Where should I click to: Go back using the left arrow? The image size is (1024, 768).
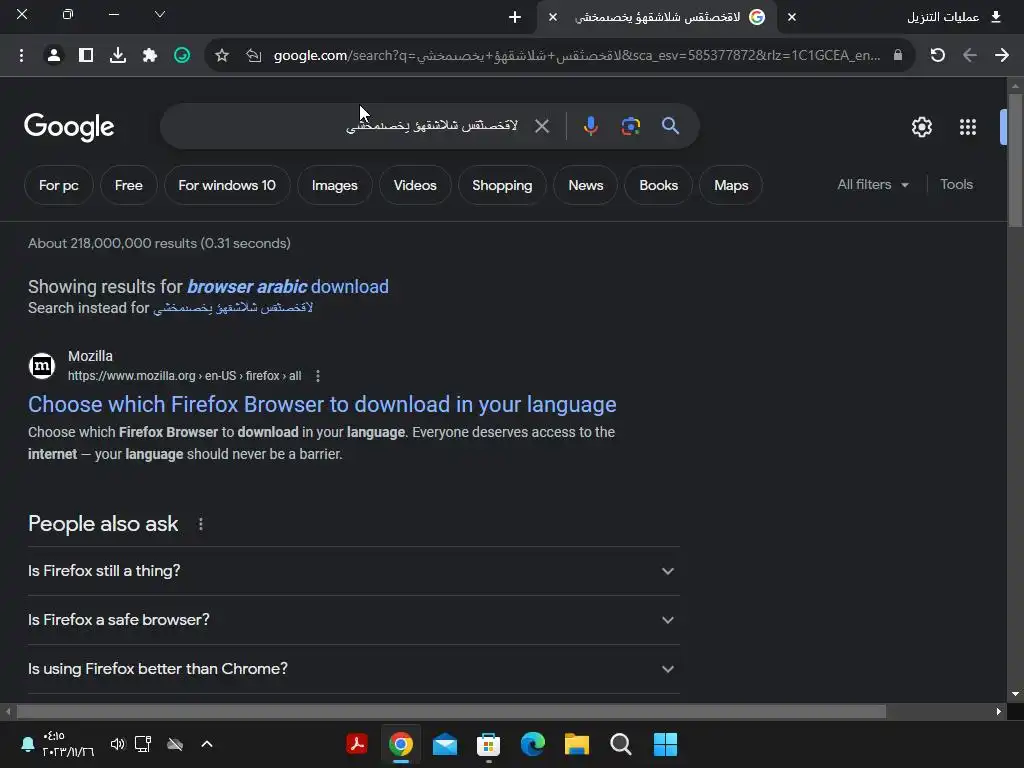[x=970, y=56]
